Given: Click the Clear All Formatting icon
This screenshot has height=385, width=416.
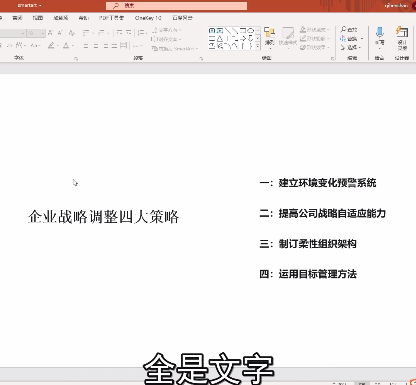Looking at the screenshot, I should click(72, 33).
